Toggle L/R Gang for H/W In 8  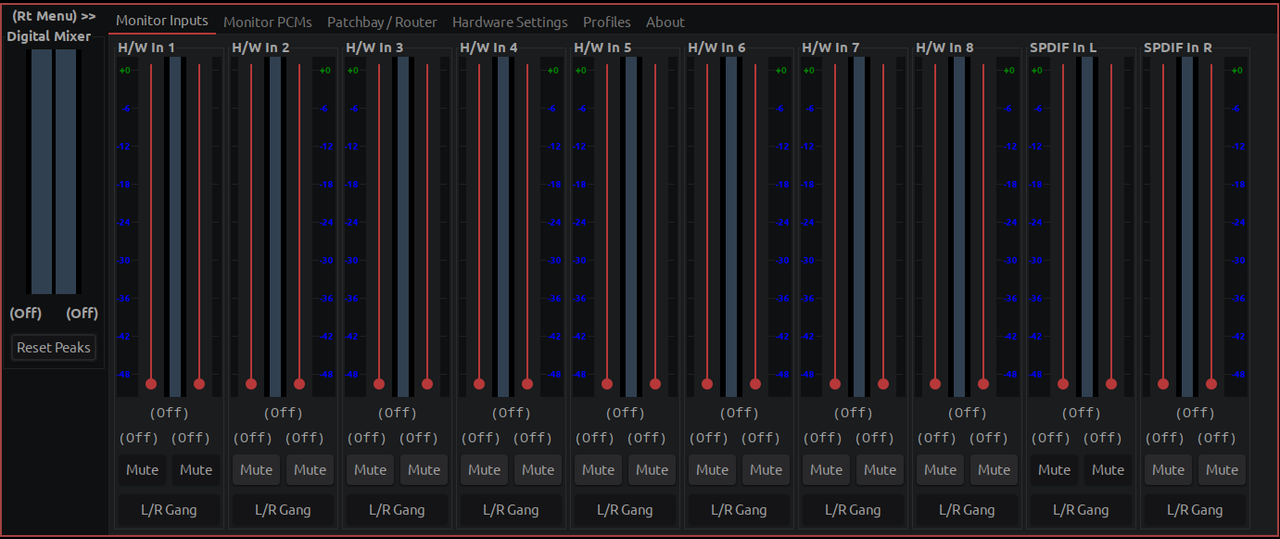pos(967,510)
